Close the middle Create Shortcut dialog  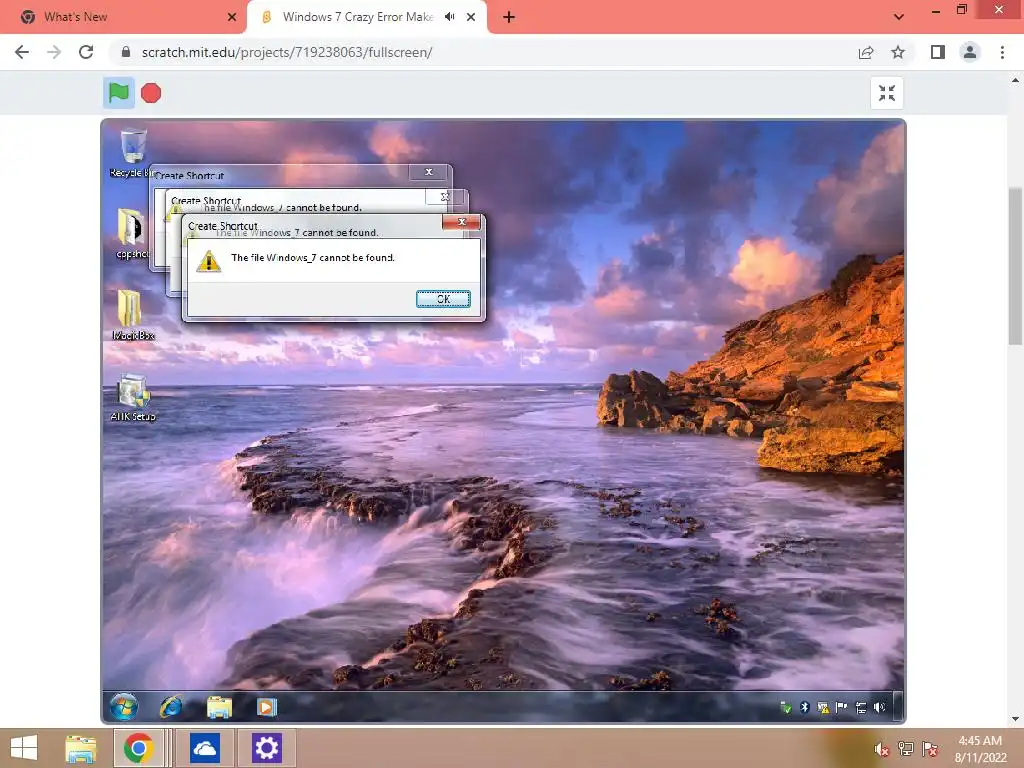(x=445, y=197)
